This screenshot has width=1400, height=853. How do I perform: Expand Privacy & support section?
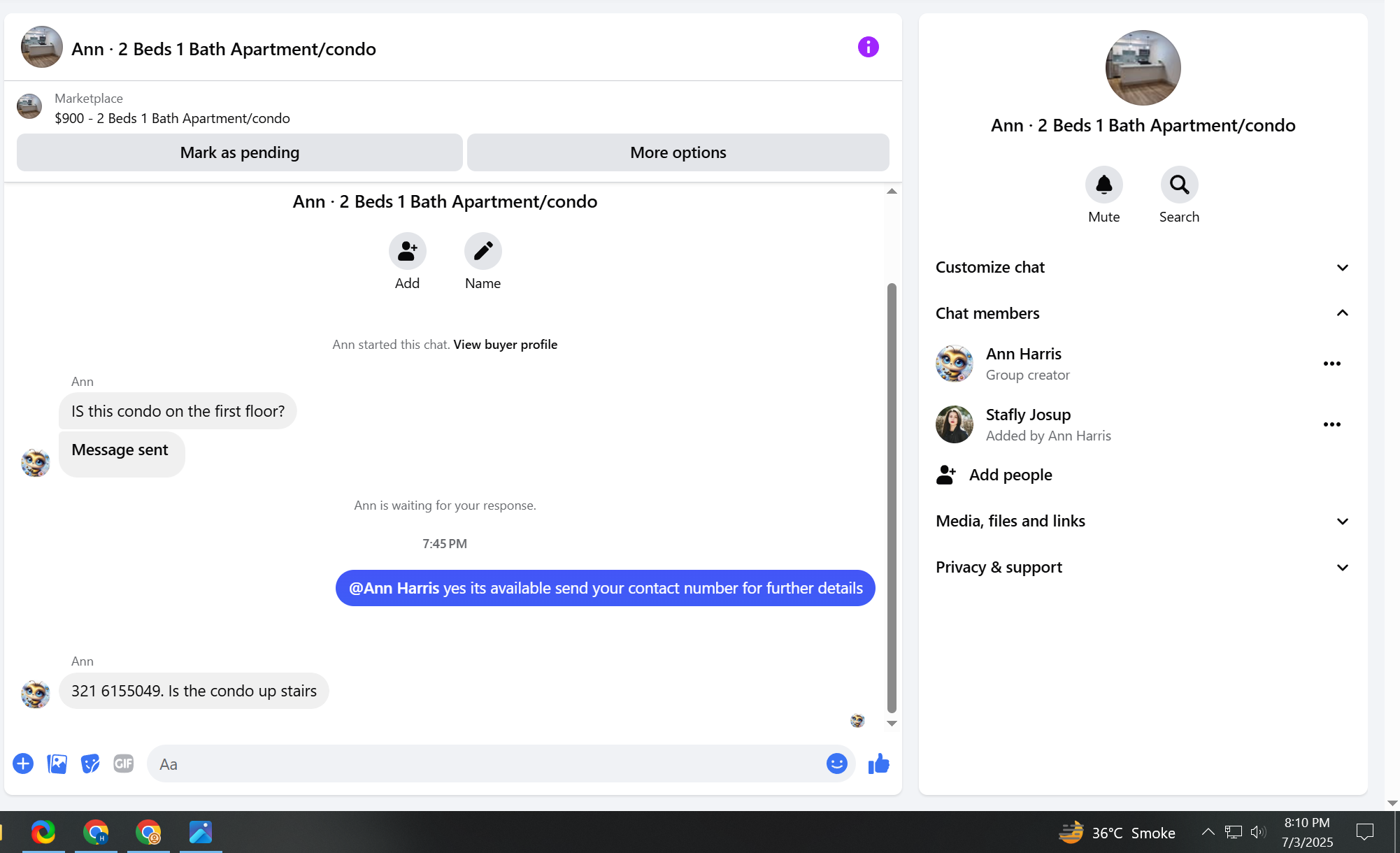click(1342, 568)
